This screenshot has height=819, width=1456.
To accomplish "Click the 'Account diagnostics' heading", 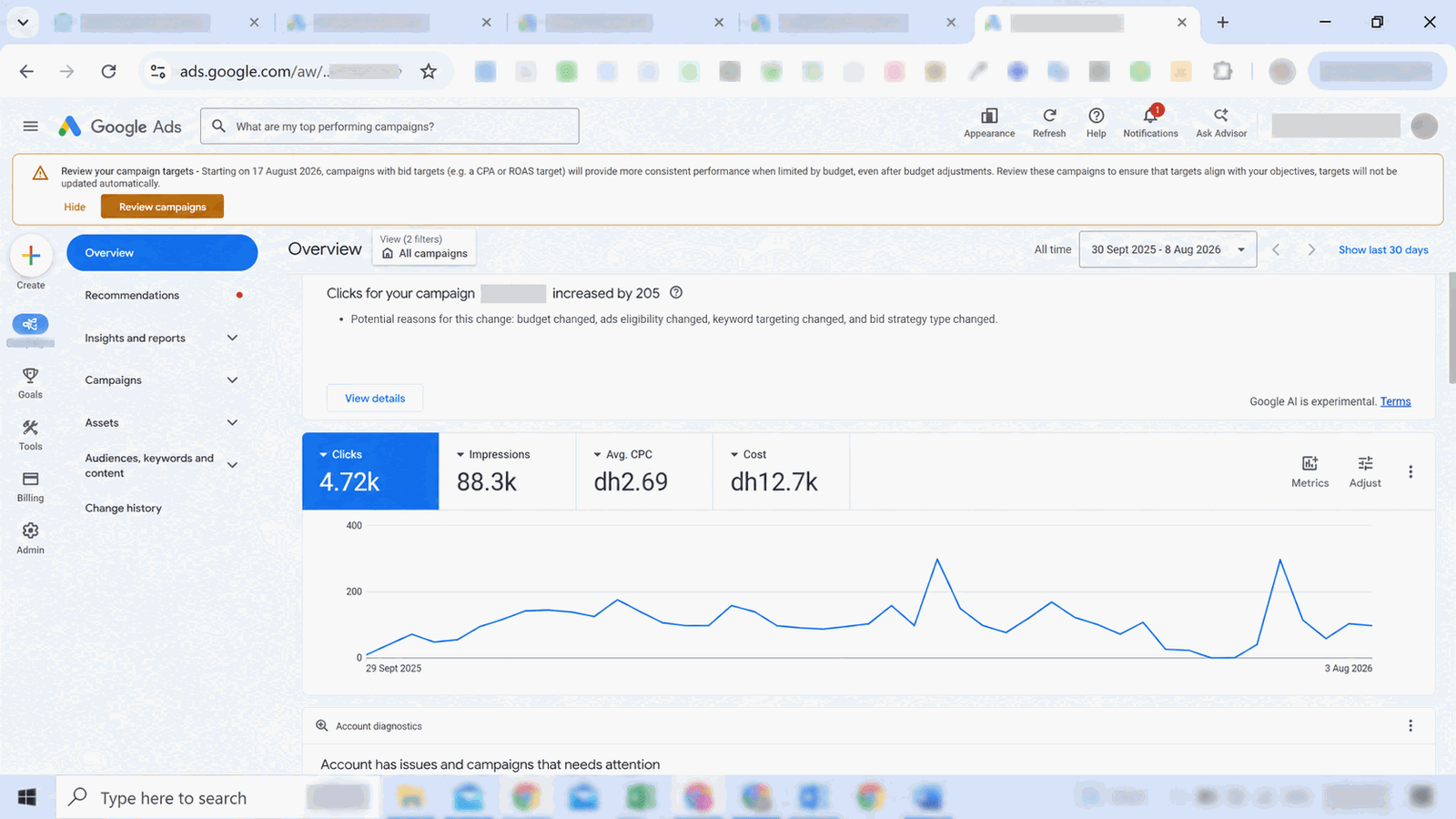I will pos(379,726).
